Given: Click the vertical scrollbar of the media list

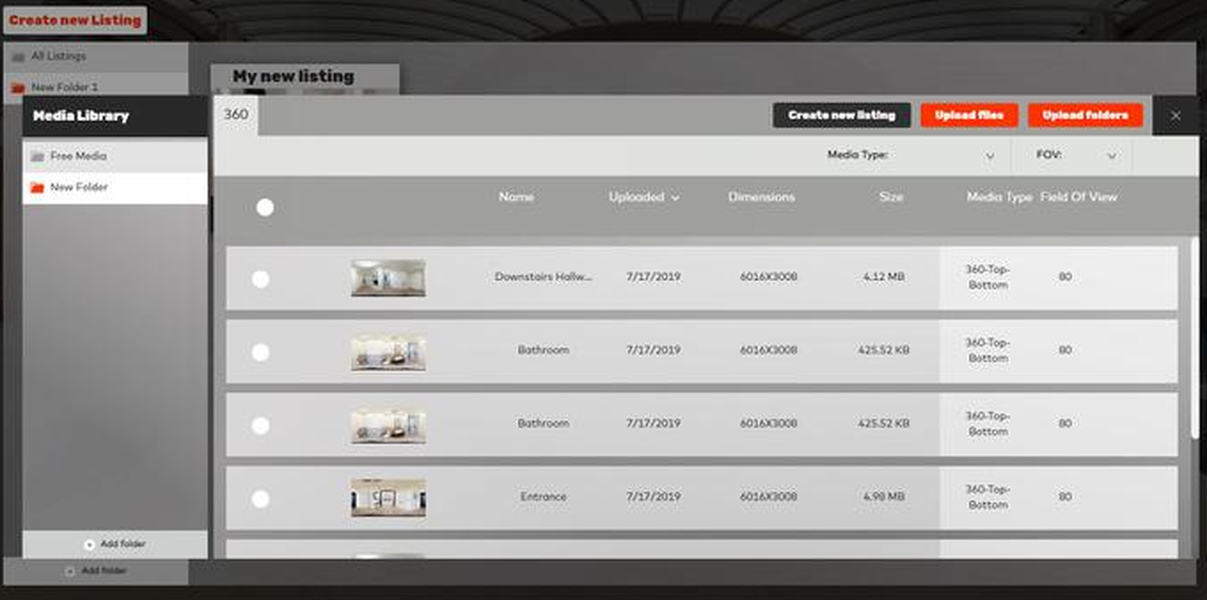Looking at the screenshot, I should point(1193,340).
